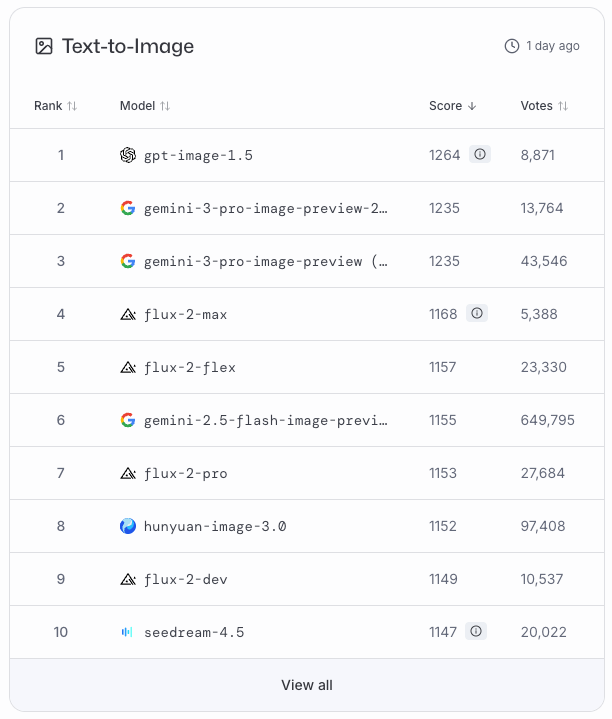Click the clock icon beside 1 day ago
The image size is (612, 719).
point(512,46)
